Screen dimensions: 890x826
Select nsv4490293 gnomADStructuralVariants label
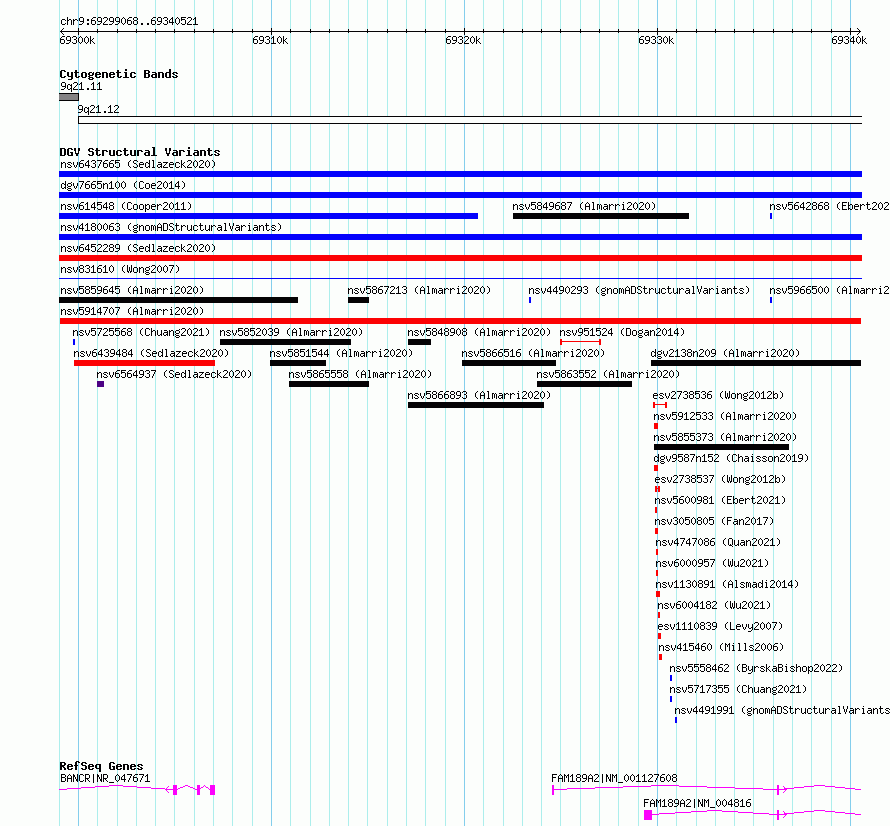pos(639,290)
